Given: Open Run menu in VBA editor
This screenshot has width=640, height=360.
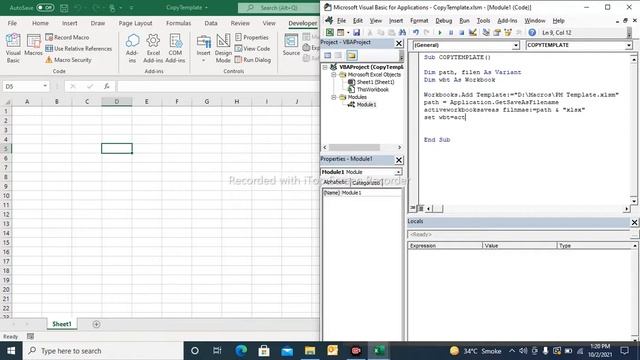Looking at the screenshot, I should (x=464, y=20).
